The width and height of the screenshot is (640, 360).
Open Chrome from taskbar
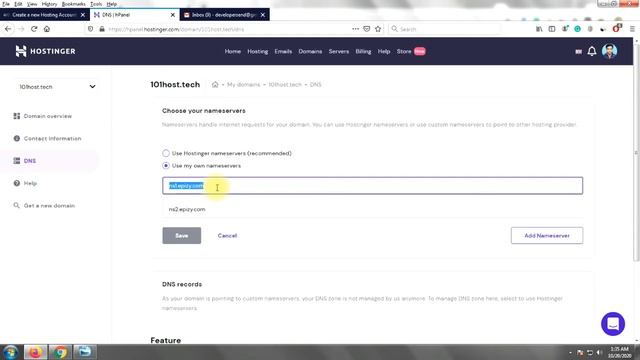click(60, 352)
